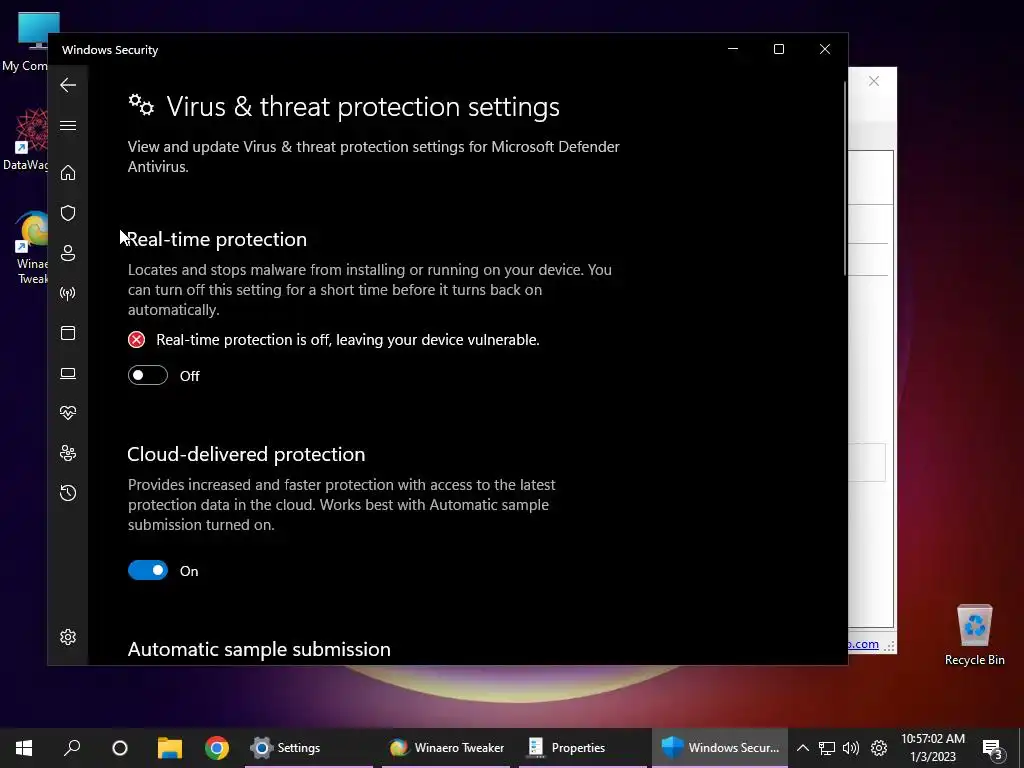Image resolution: width=1024 pixels, height=768 pixels.
Task: Switch to Properties taskbar window
Action: point(583,748)
